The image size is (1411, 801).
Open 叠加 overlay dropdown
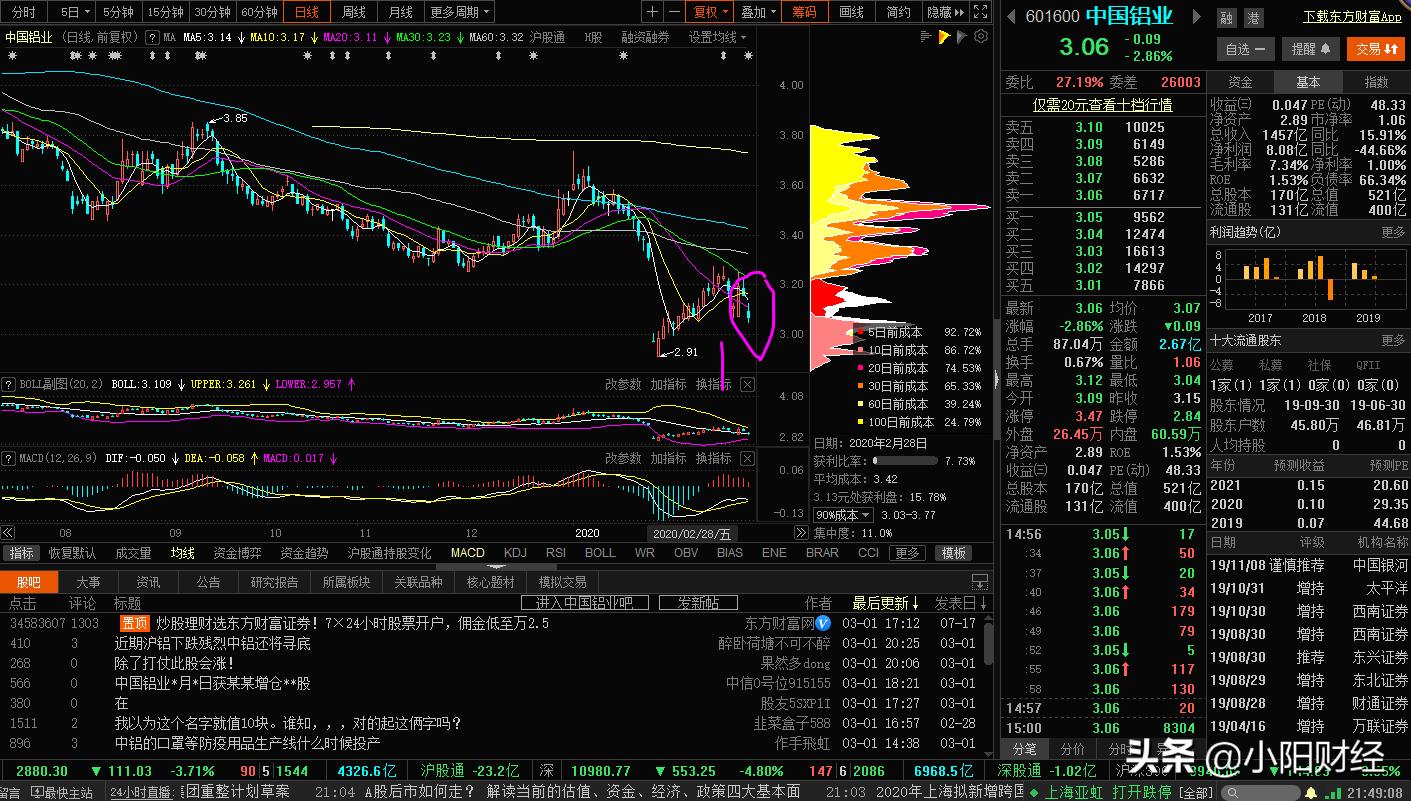tap(759, 12)
